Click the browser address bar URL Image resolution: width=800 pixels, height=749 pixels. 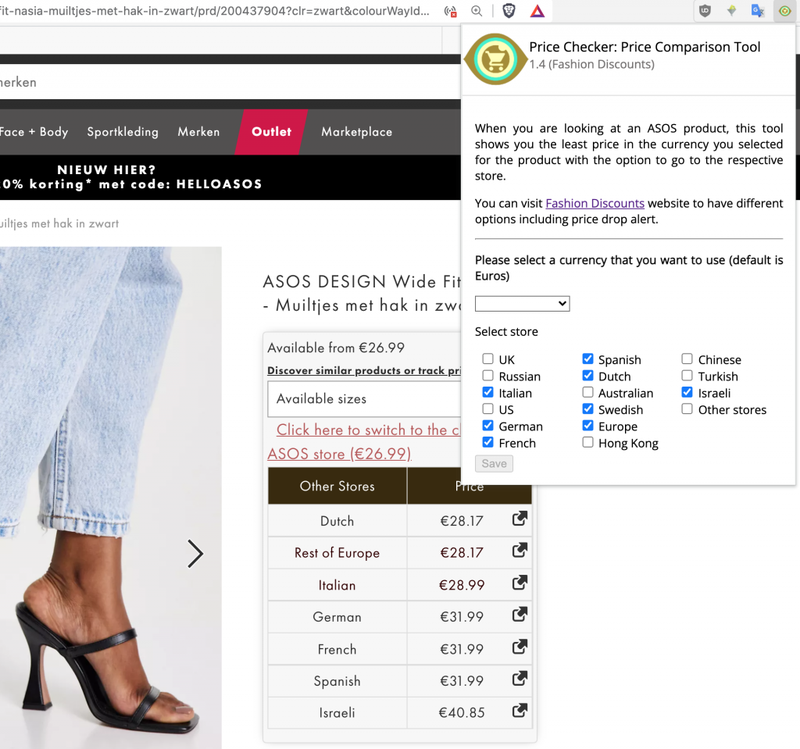coord(214,11)
